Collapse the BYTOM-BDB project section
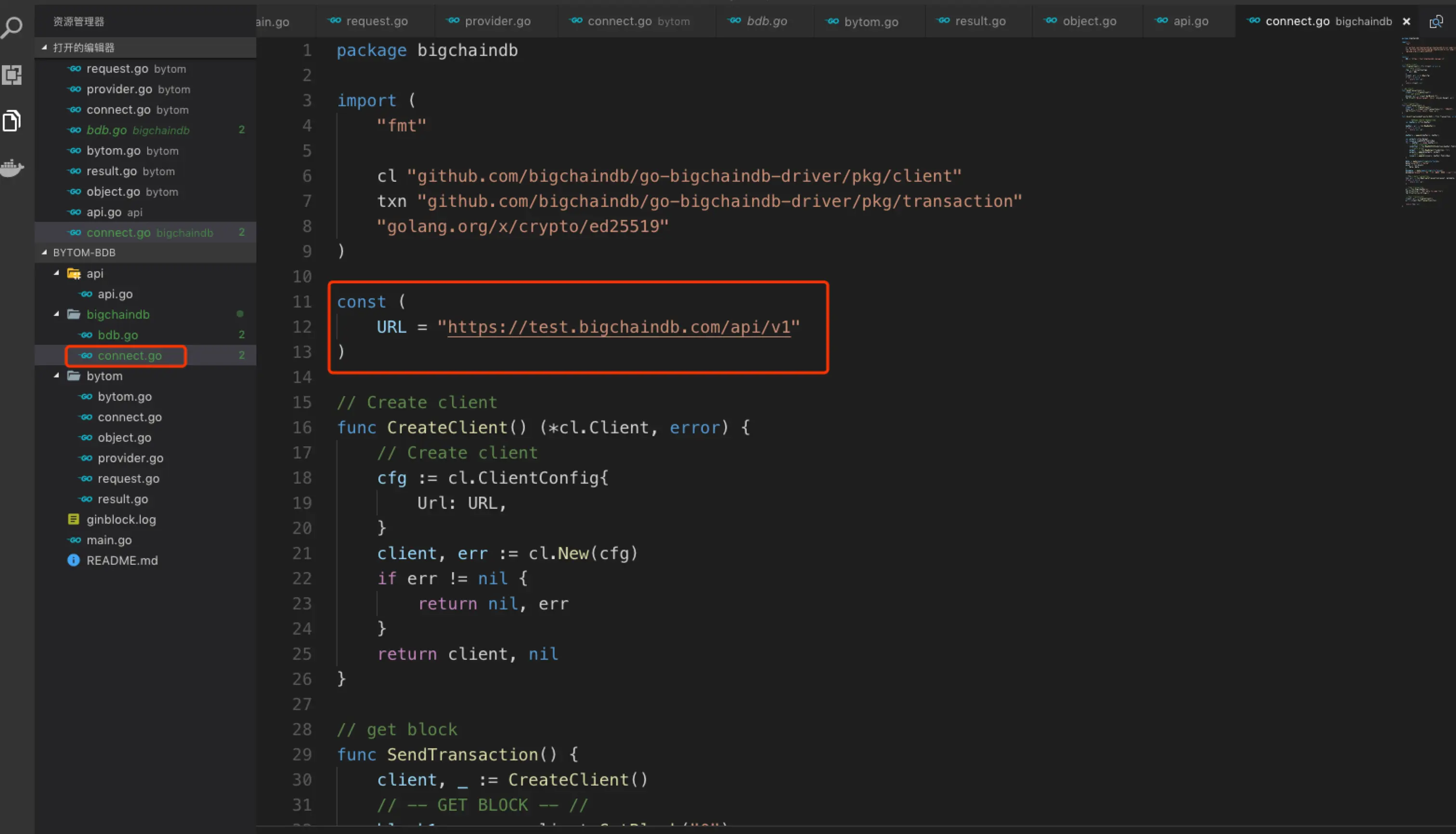Viewport: 1456px width, 834px height. tap(45, 253)
